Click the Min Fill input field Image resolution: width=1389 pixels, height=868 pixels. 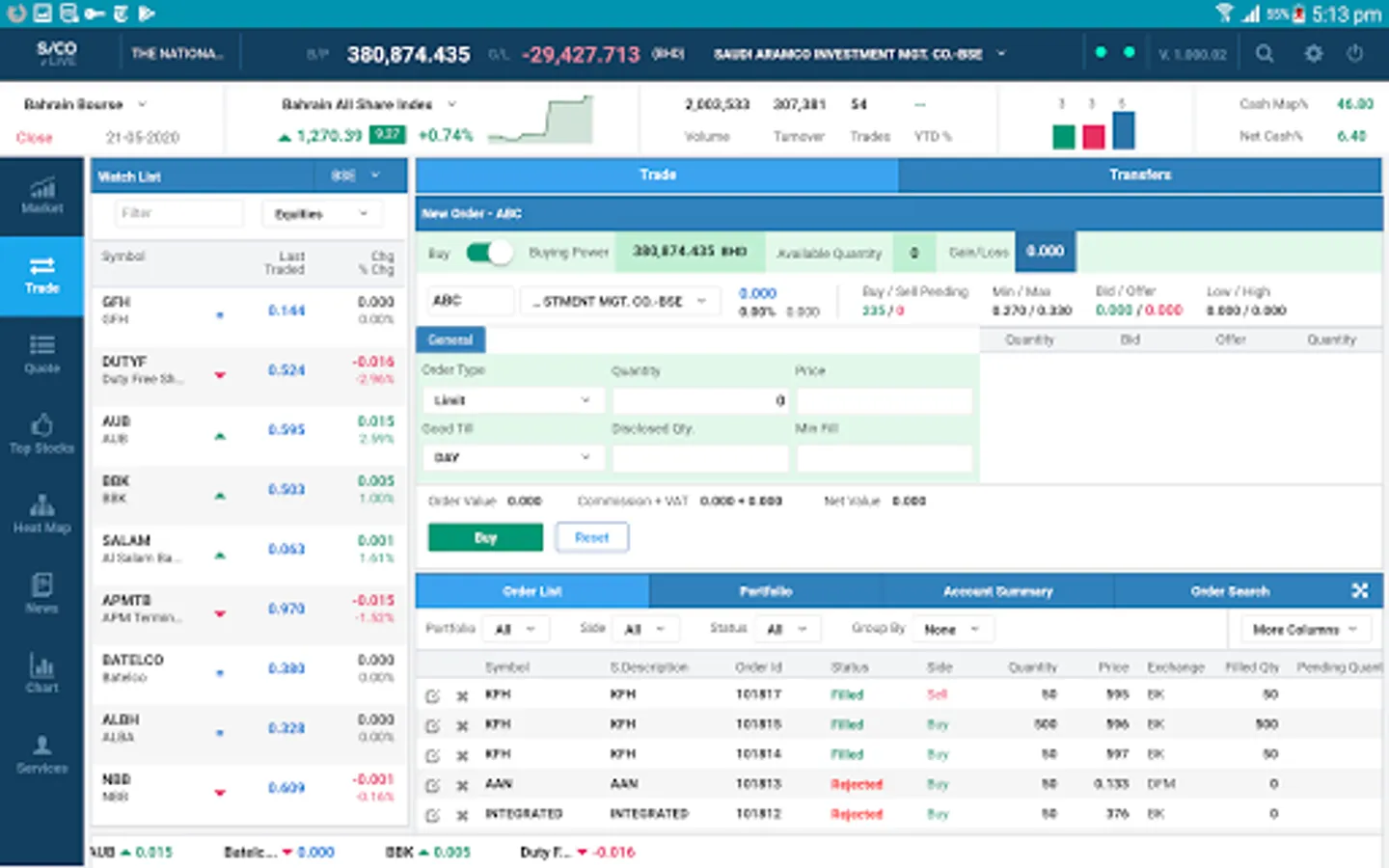click(884, 457)
